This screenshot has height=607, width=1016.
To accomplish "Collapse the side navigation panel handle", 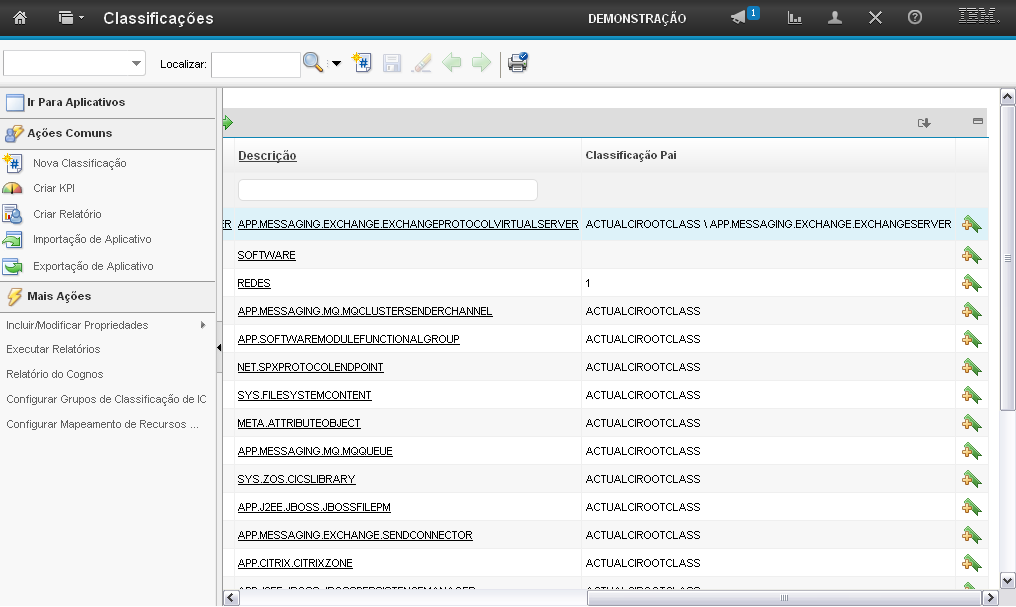I will (x=219, y=347).
